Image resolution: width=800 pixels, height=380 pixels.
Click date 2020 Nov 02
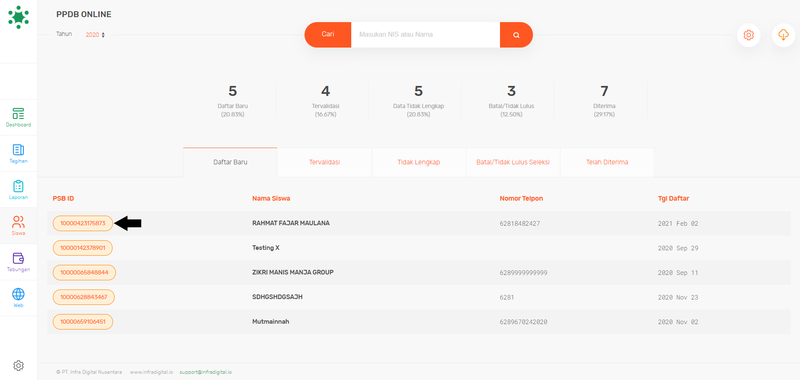point(678,322)
